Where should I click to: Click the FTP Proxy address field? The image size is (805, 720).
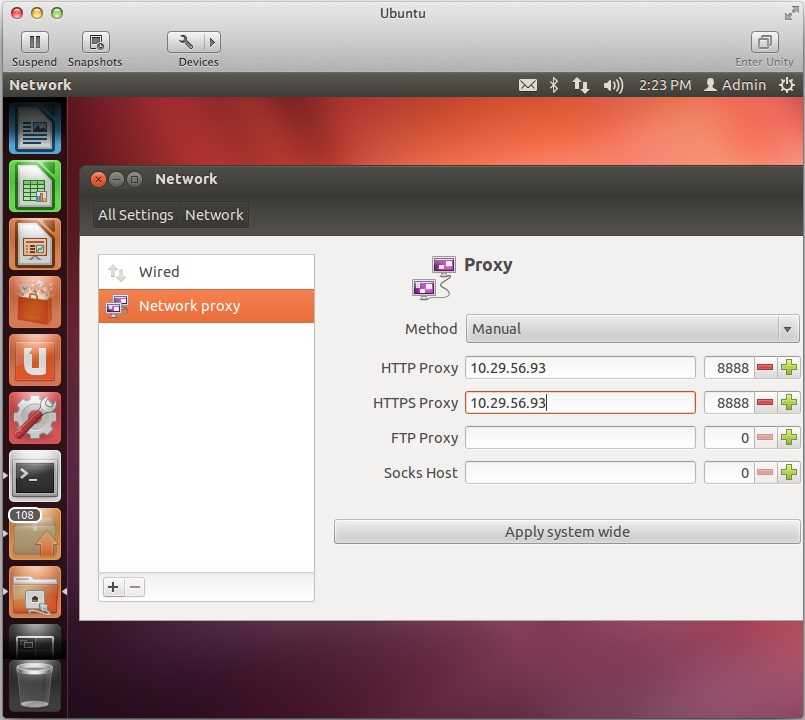coord(580,438)
